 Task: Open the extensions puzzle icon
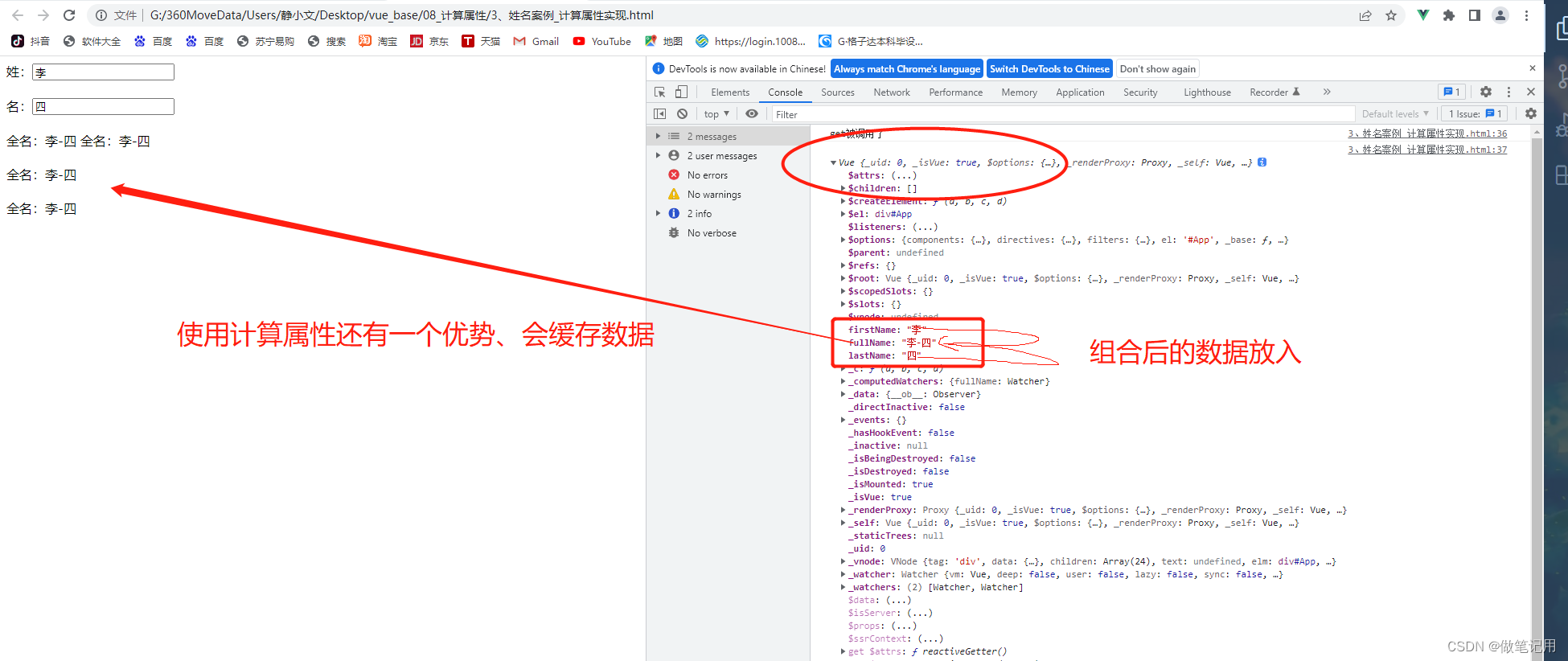1449,15
